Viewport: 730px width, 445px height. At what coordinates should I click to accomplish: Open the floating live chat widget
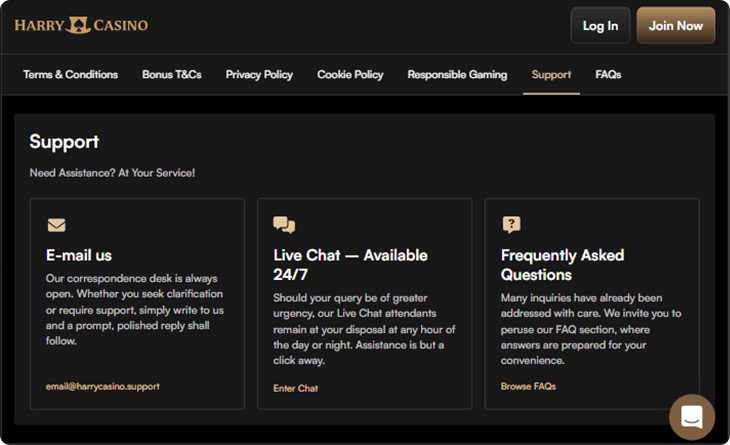click(x=692, y=417)
